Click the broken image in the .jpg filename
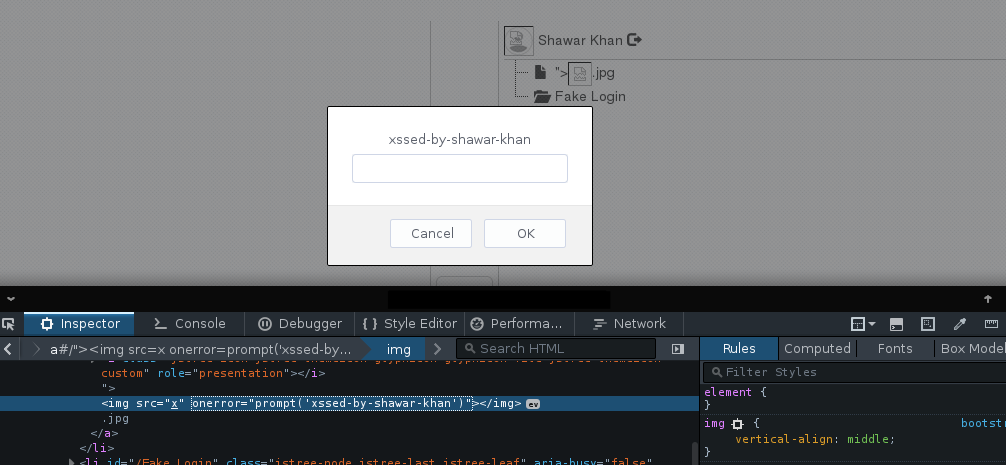Screen dimensions: 1006x465 pyautogui.click(x=579, y=74)
